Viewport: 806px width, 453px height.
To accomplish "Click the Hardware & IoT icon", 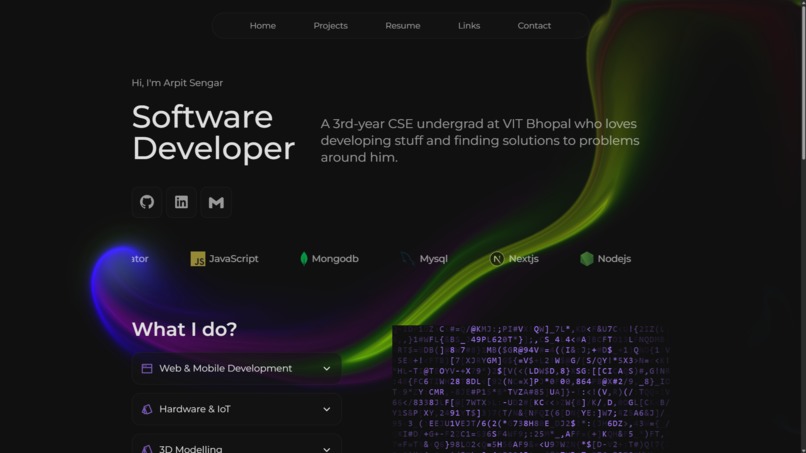I will [147, 409].
